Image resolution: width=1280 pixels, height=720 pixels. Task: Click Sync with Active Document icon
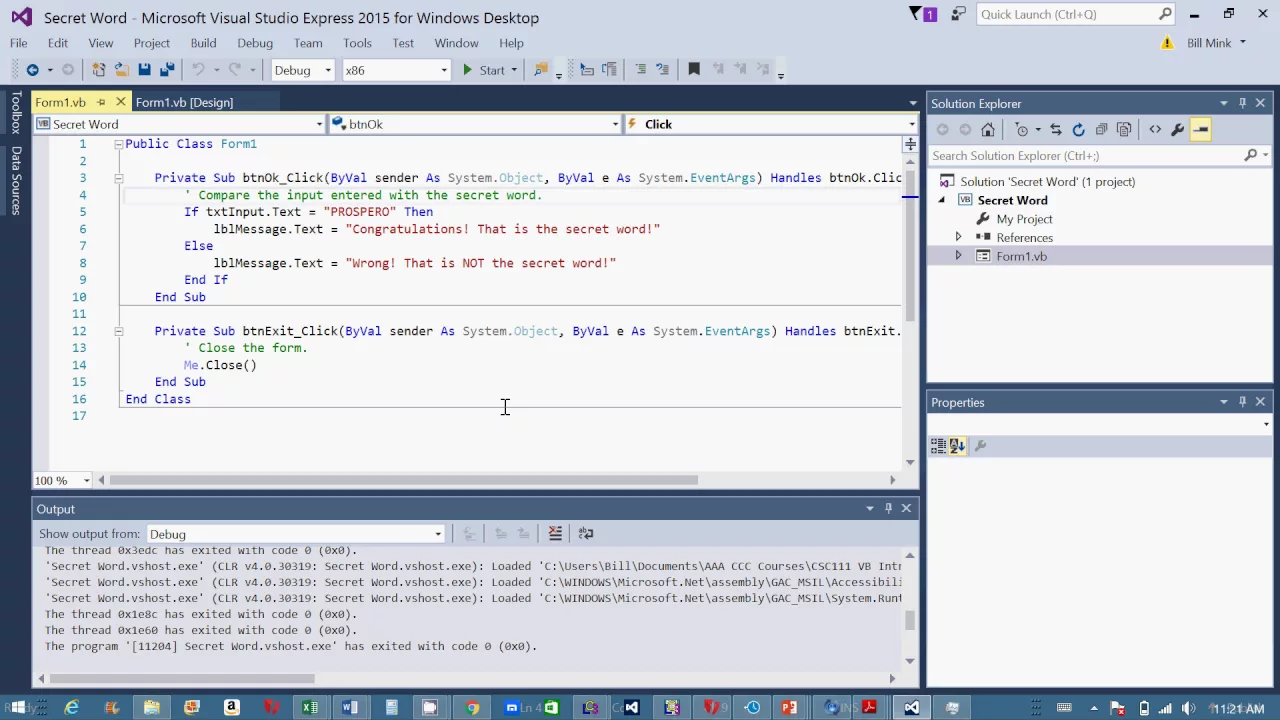click(x=1056, y=130)
